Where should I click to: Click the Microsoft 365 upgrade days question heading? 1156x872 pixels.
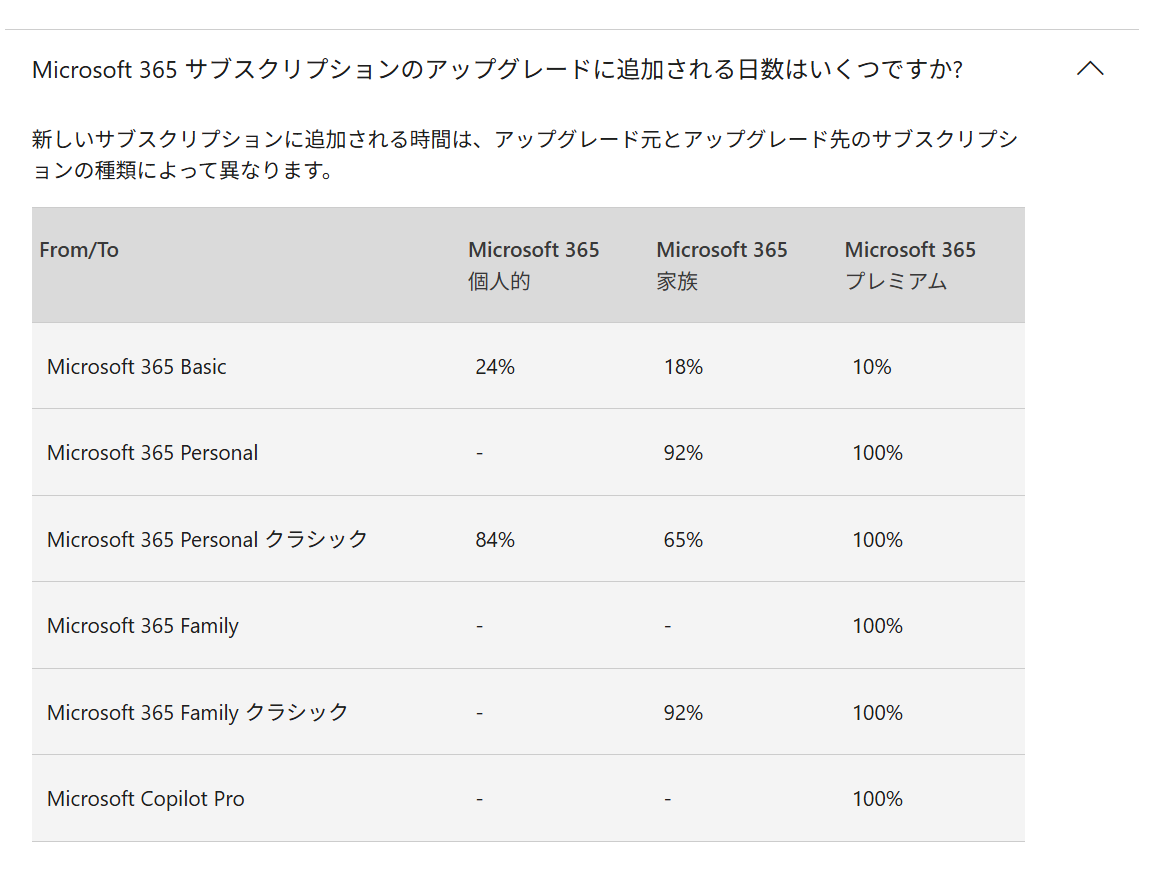point(498,69)
